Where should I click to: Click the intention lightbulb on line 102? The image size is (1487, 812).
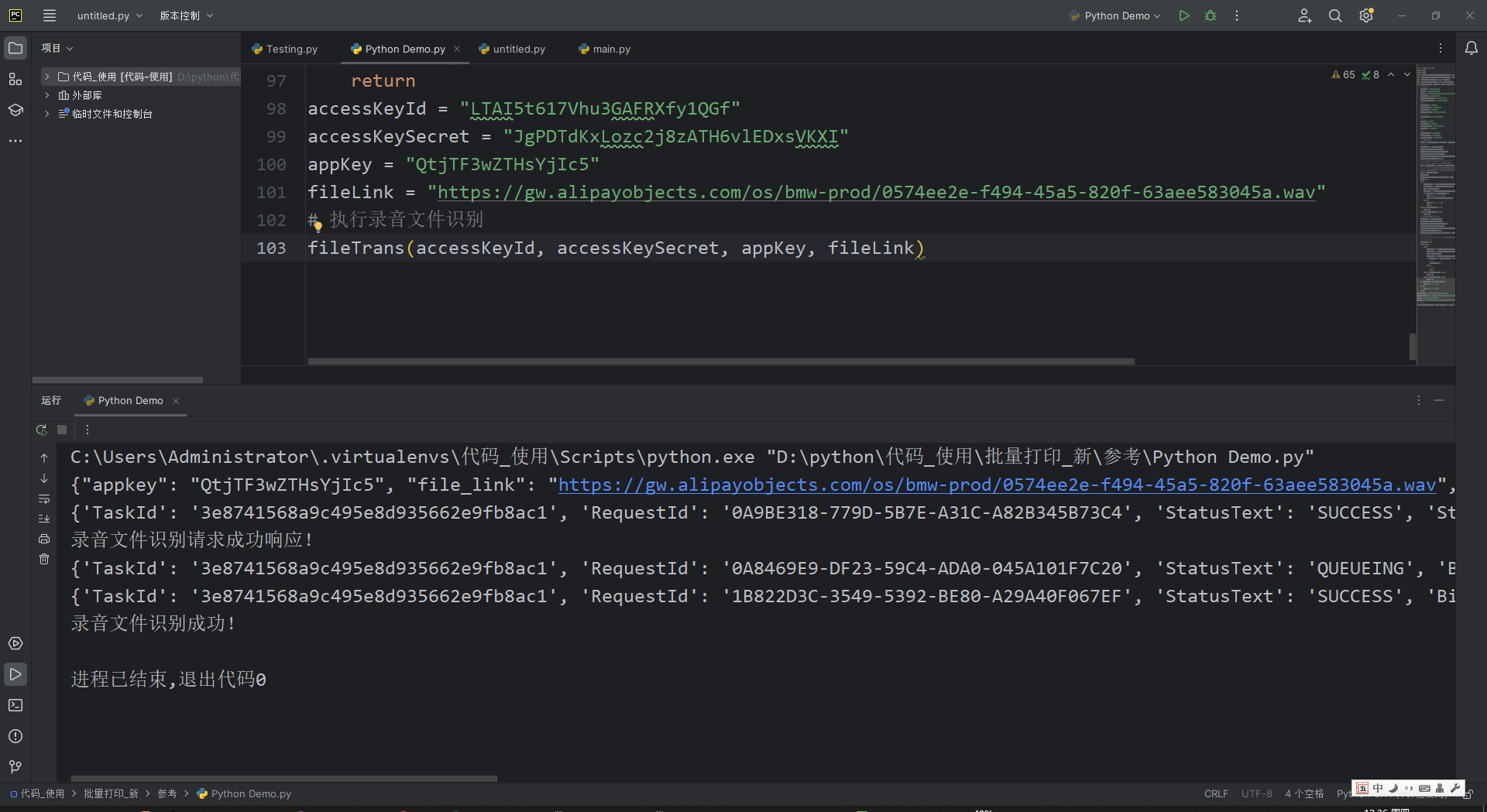pos(318,226)
